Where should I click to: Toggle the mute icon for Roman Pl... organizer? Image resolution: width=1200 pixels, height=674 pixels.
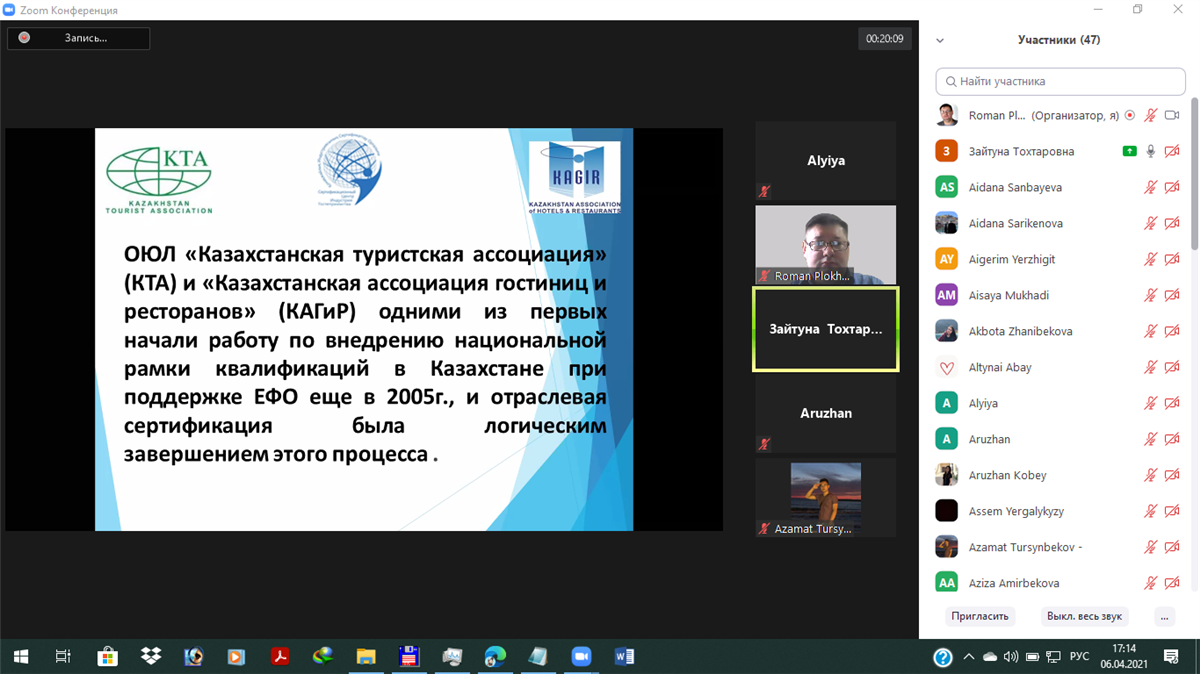click(1151, 115)
